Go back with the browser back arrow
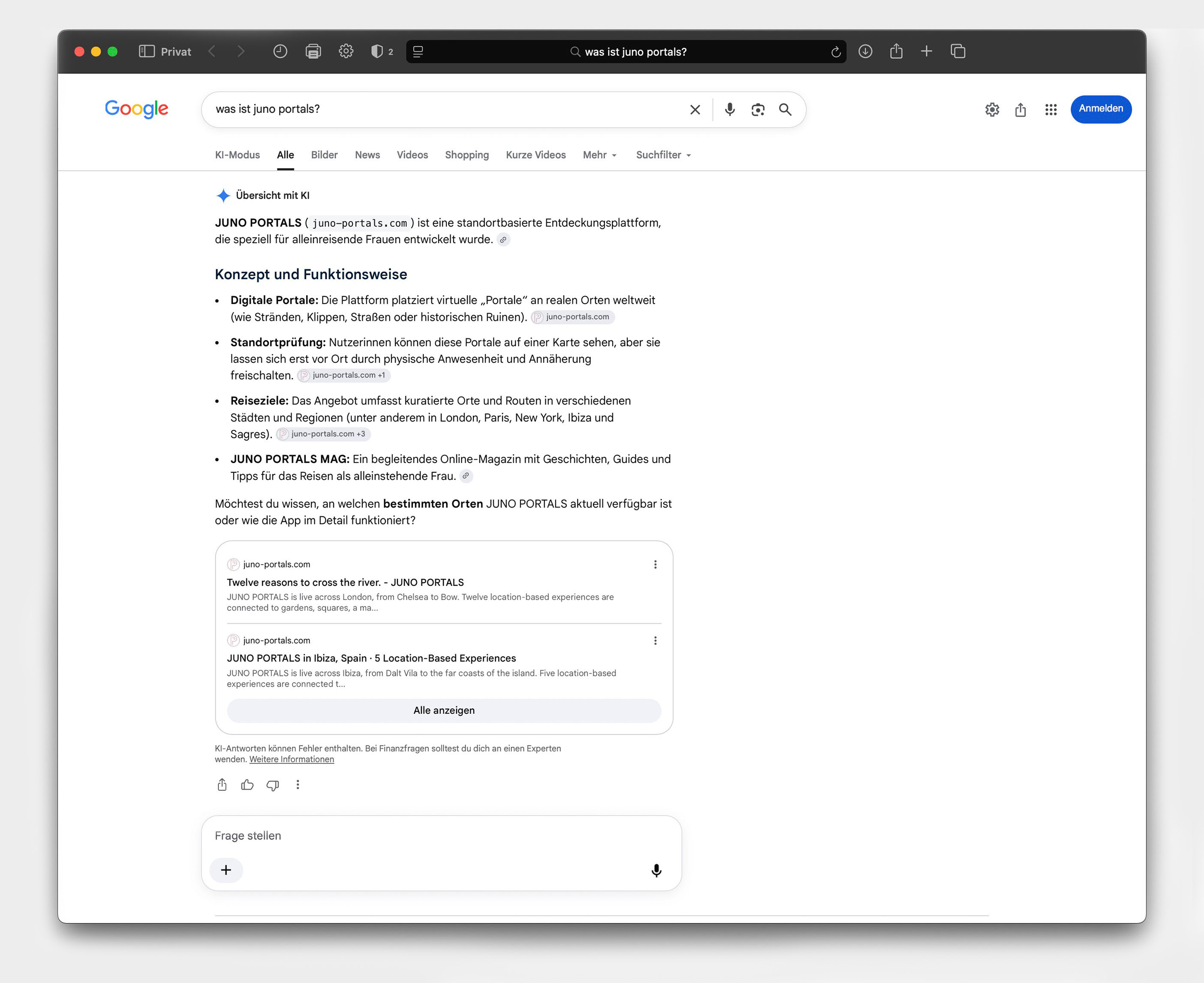This screenshot has height=983, width=1204. pos(212,51)
